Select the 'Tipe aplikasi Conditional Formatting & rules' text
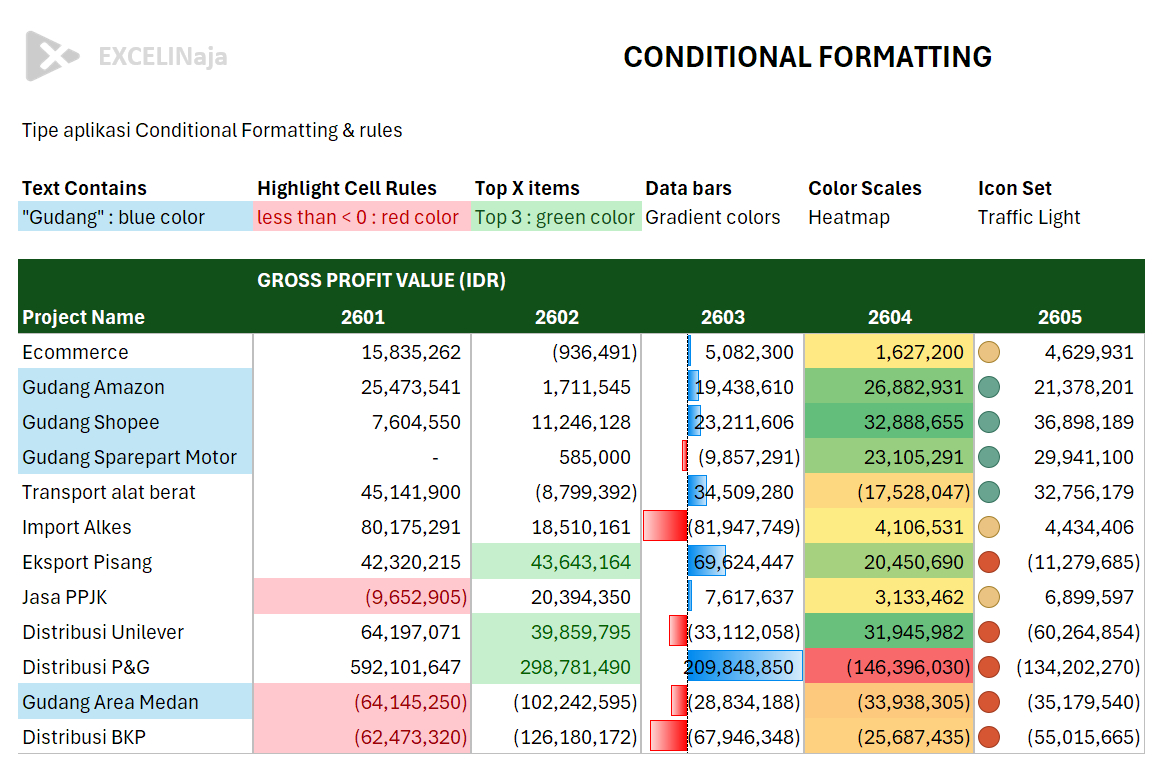 [212, 130]
